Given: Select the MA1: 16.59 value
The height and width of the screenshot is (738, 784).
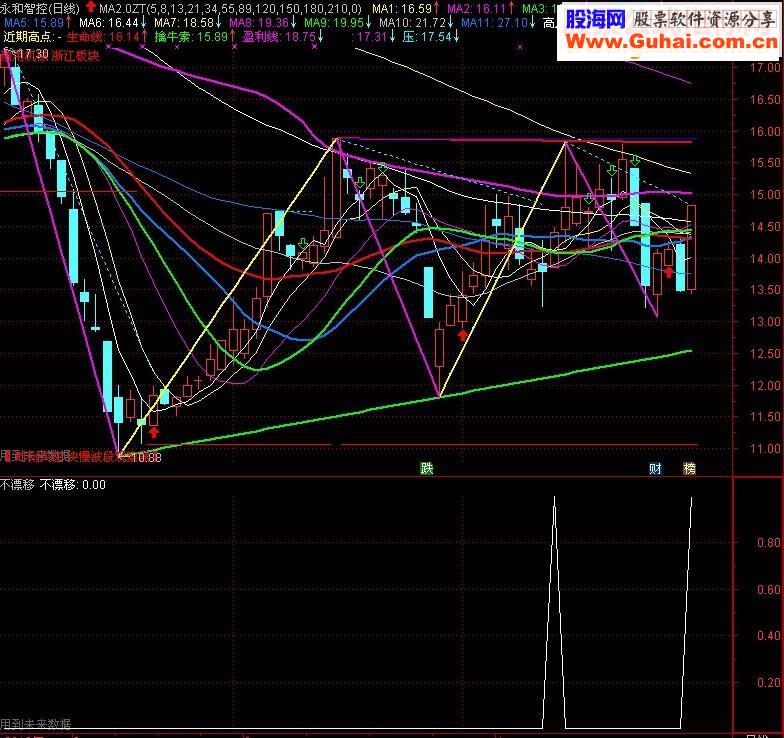Looking at the screenshot, I should click(402, 8).
